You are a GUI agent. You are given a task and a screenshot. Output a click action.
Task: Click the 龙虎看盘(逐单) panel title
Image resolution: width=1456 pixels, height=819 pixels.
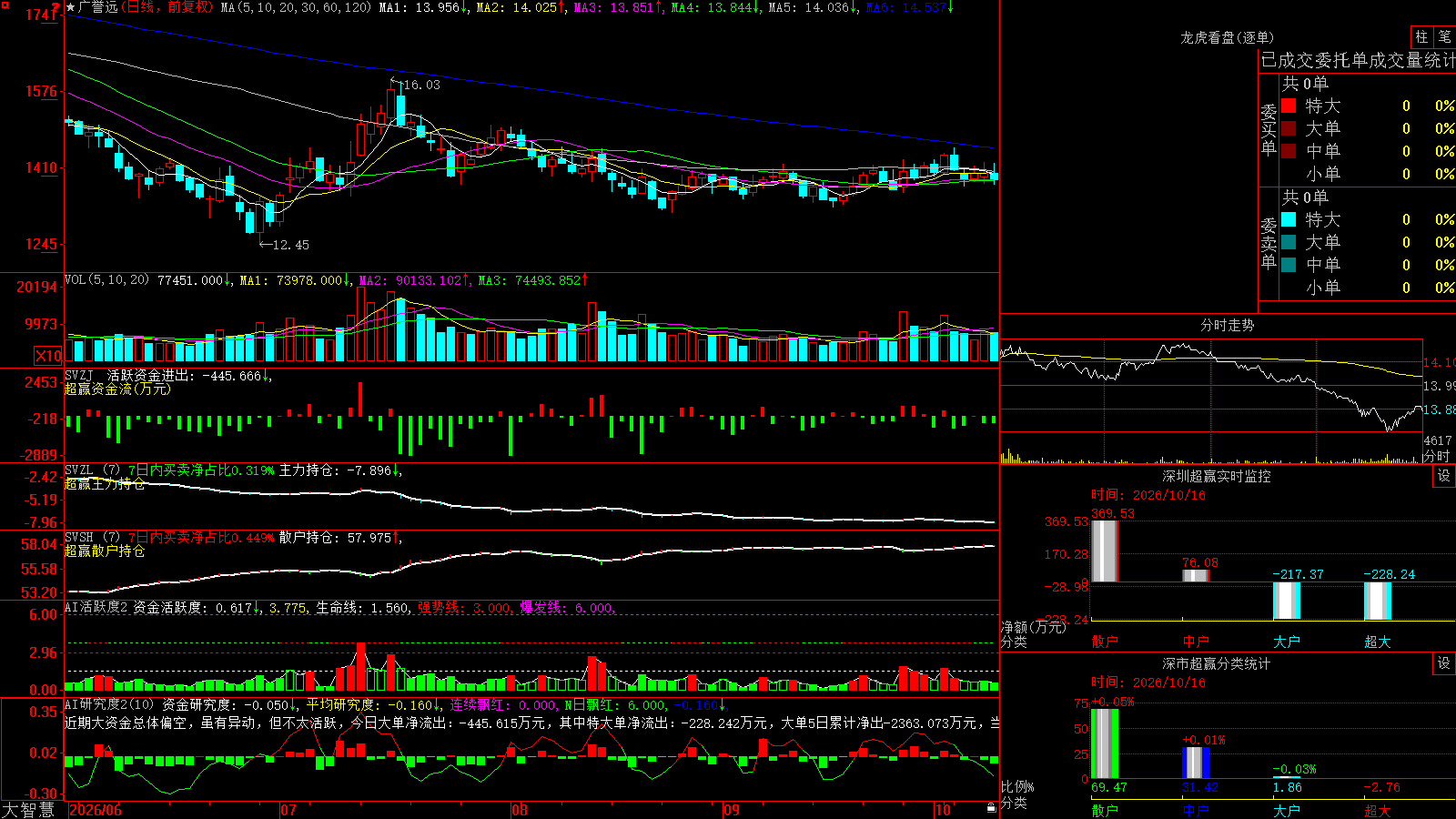(x=1227, y=37)
